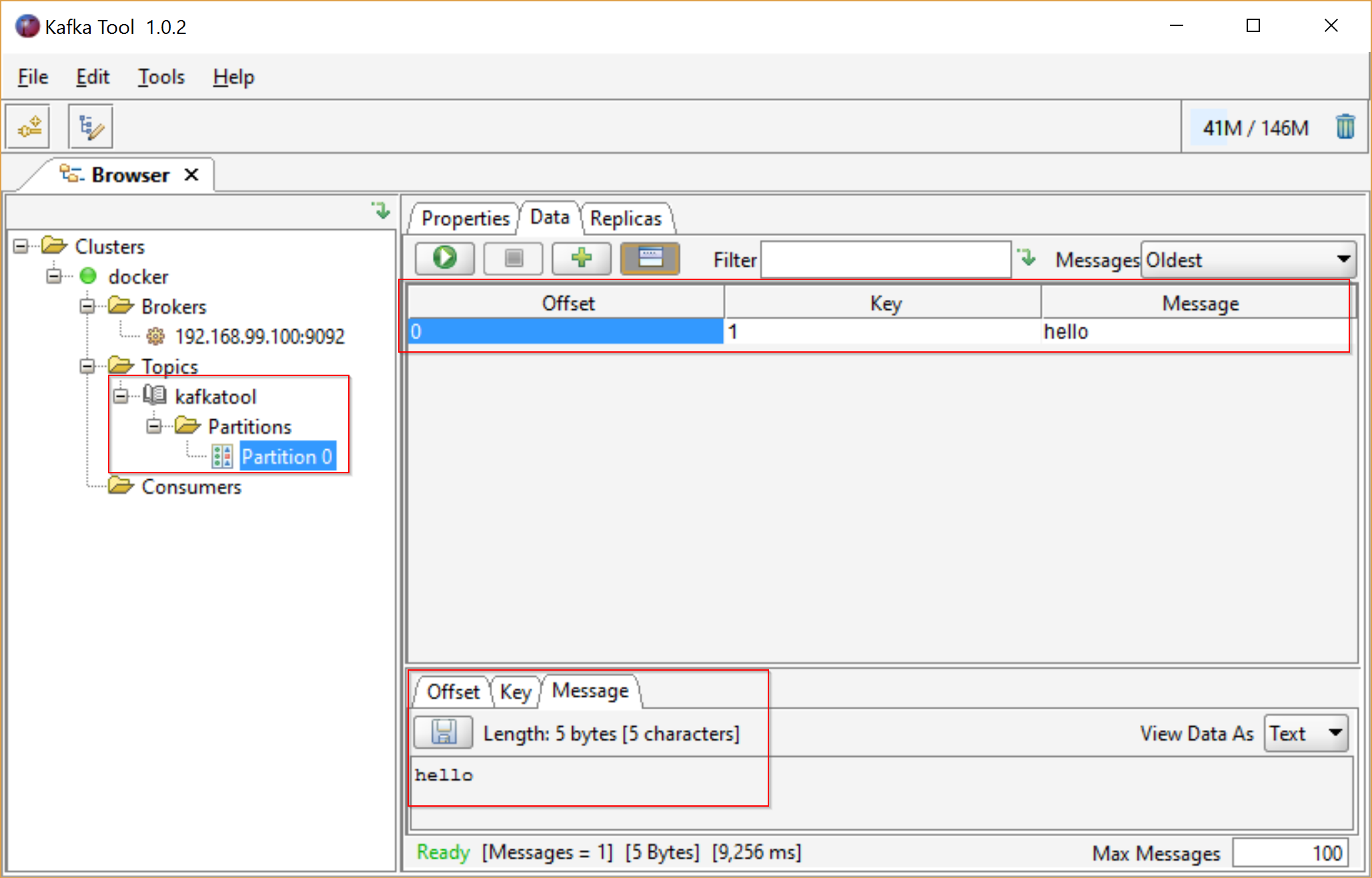Switch to the Properties tab
1372x878 pixels.
click(x=465, y=218)
